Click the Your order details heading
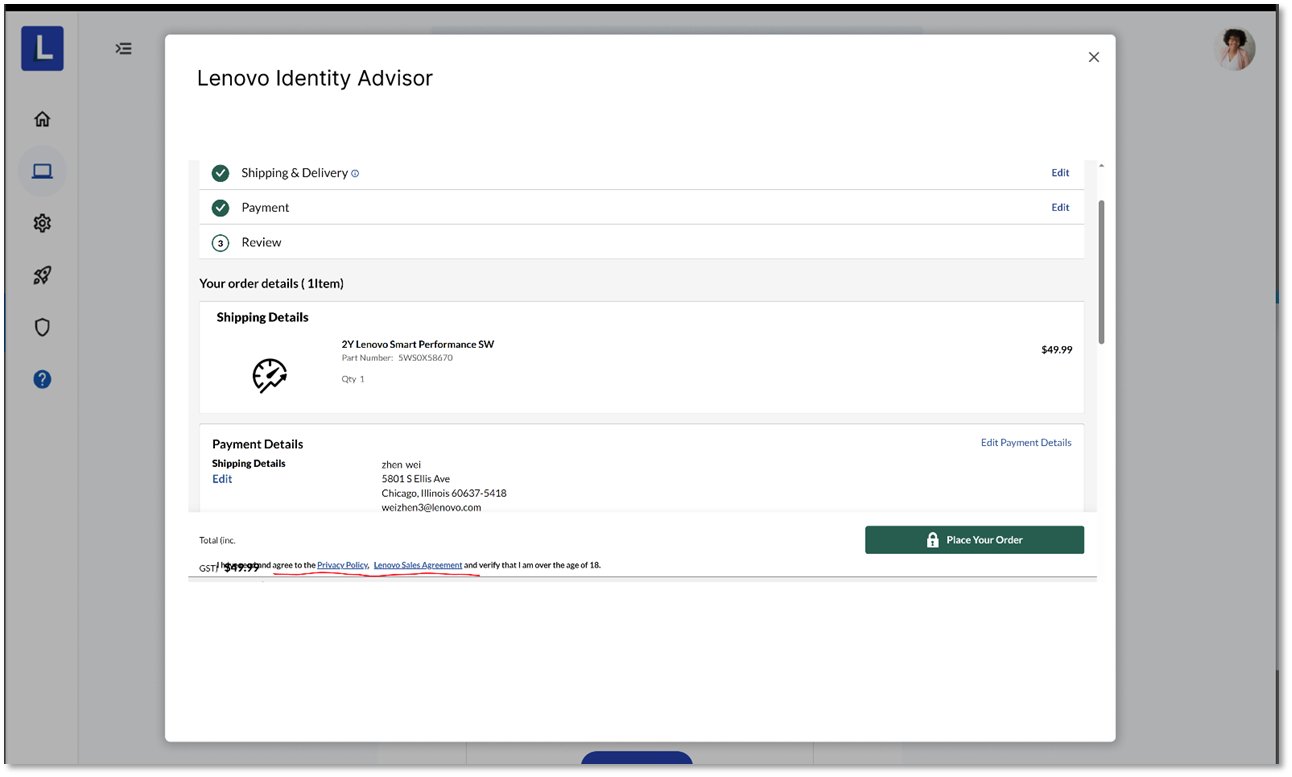The height and width of the screenshot is (777, 1292). 271,284
